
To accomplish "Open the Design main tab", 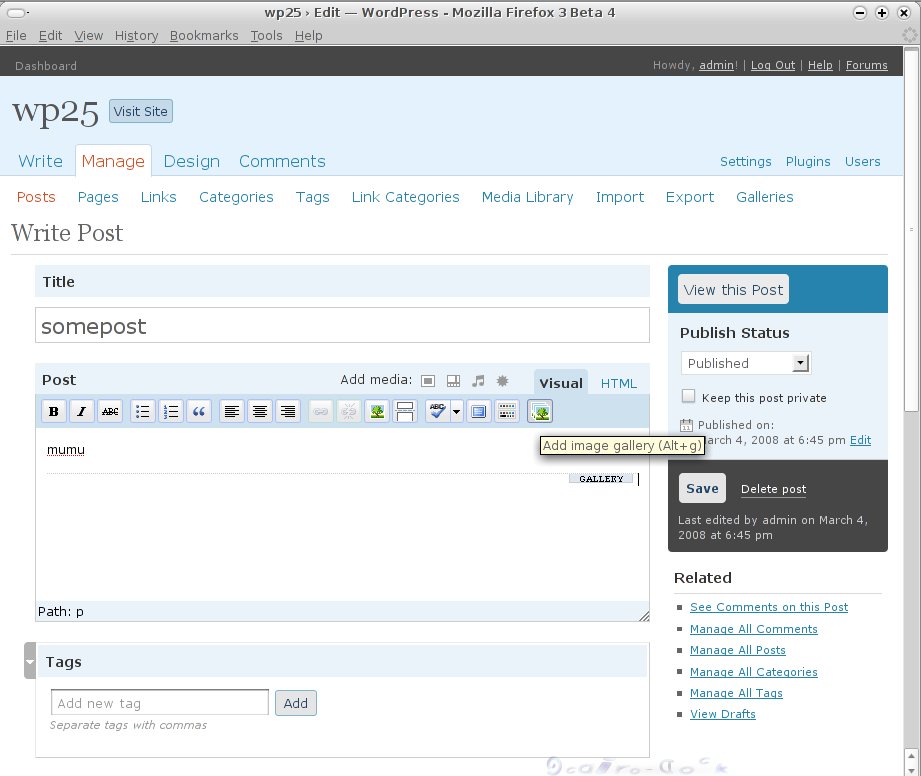I will click(191, 161).
